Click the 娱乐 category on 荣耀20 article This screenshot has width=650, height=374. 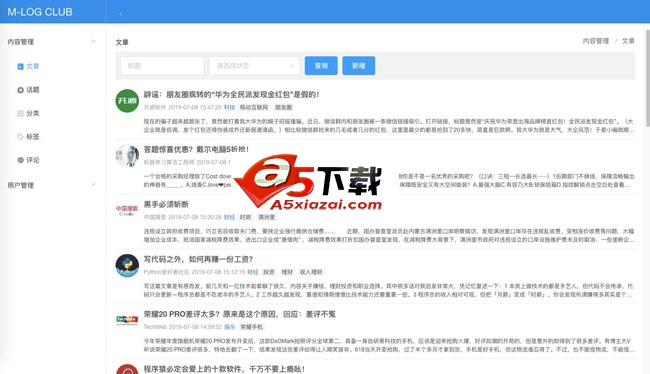(230, 327)
